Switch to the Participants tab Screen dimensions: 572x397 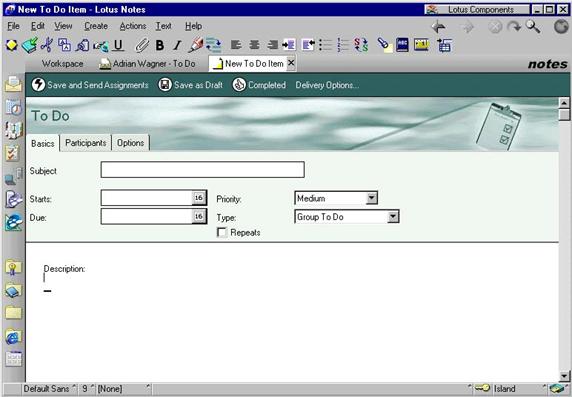[x=86, y=143]
